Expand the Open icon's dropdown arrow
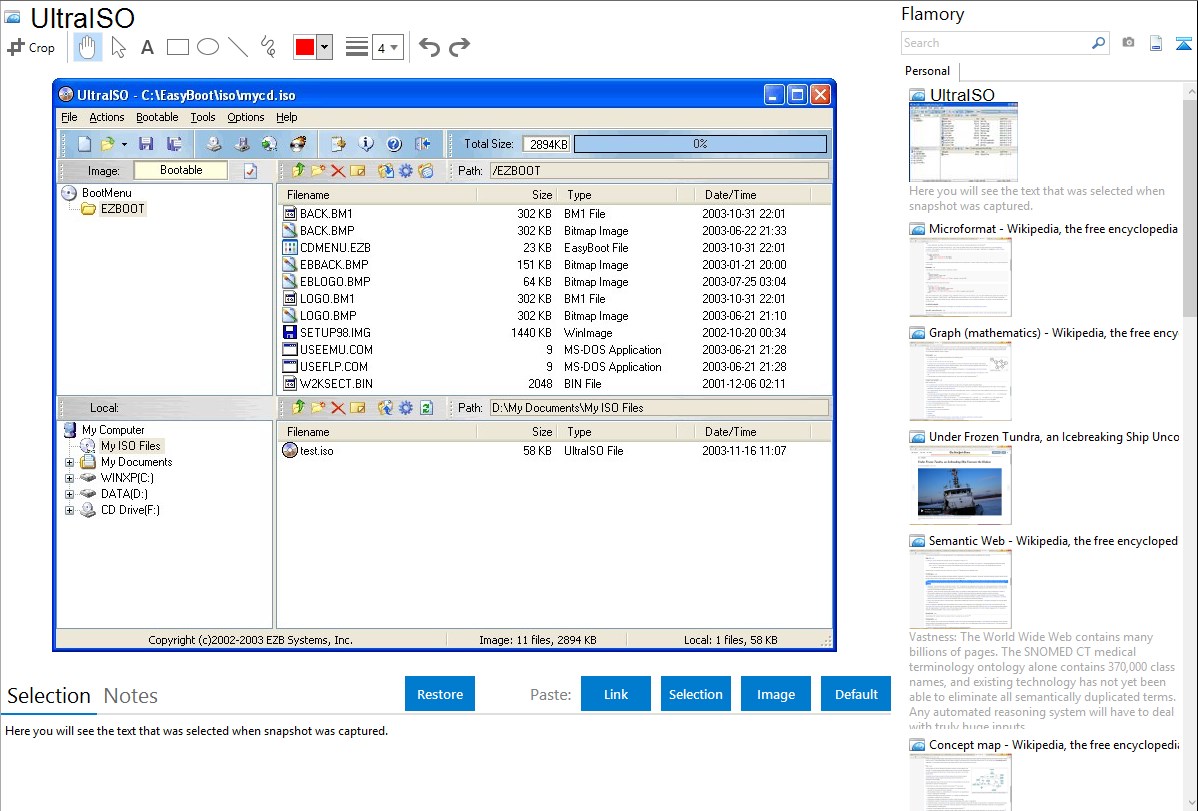The image size is (1198, 811). (124, 144)
